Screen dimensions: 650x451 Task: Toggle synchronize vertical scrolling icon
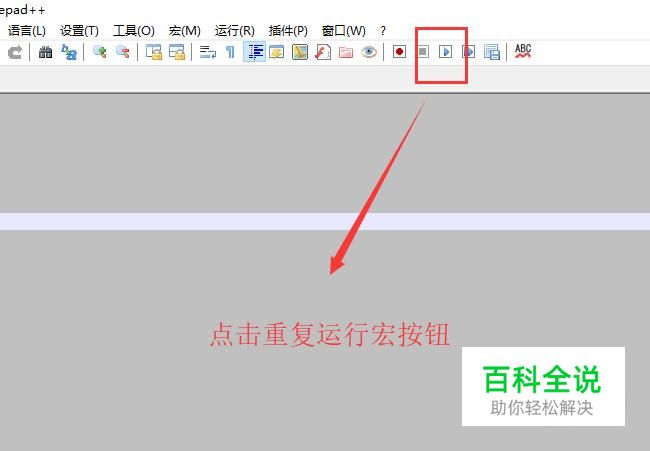pyautogui.click(x=154, y=52)
